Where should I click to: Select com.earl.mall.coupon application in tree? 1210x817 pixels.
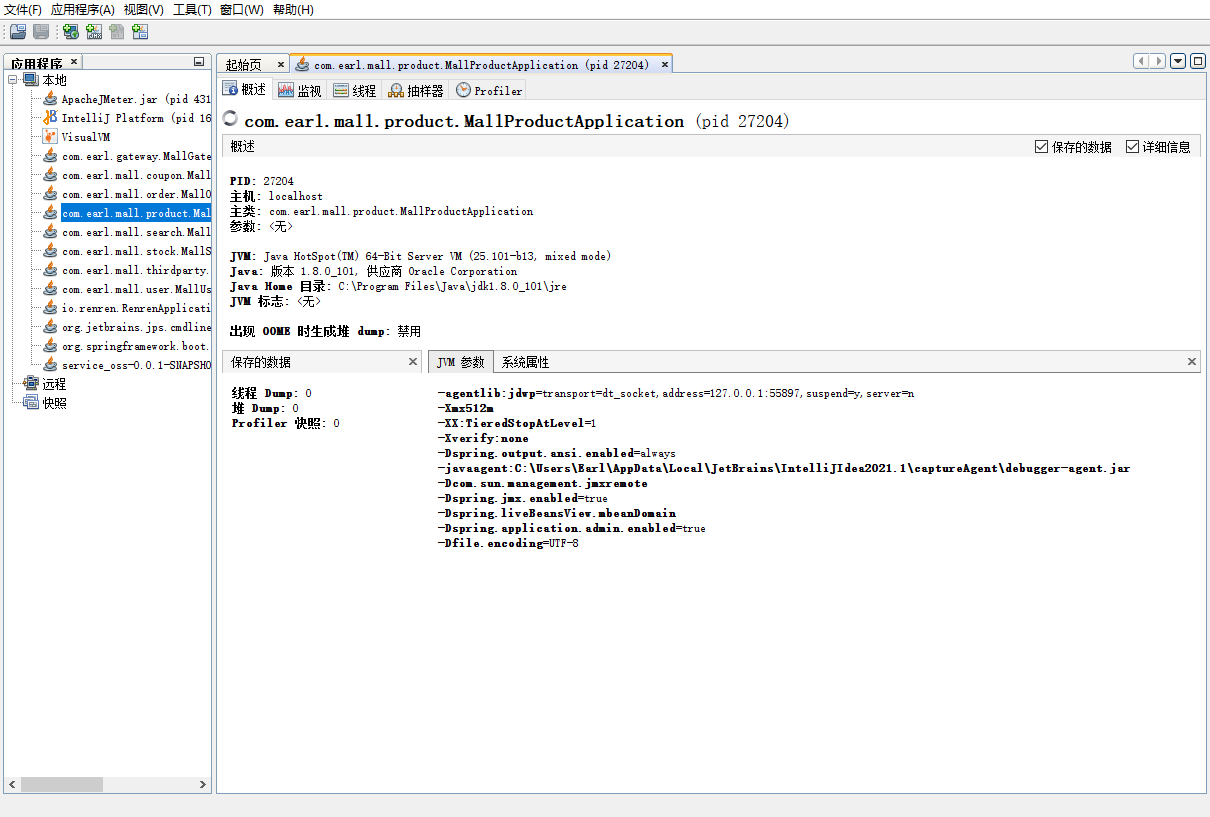(136, 175)
